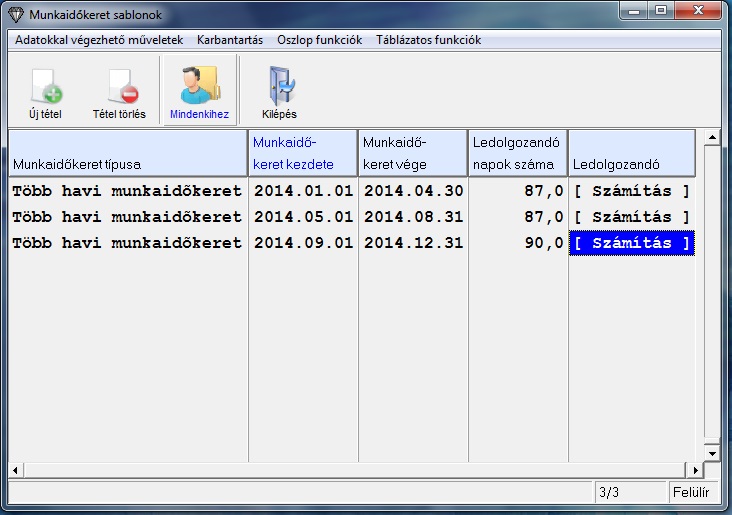The height and width of the screenshot is (515, 732).
Task: Click the Új tétel toolbar icon
Action: click(x=45, y=87)
